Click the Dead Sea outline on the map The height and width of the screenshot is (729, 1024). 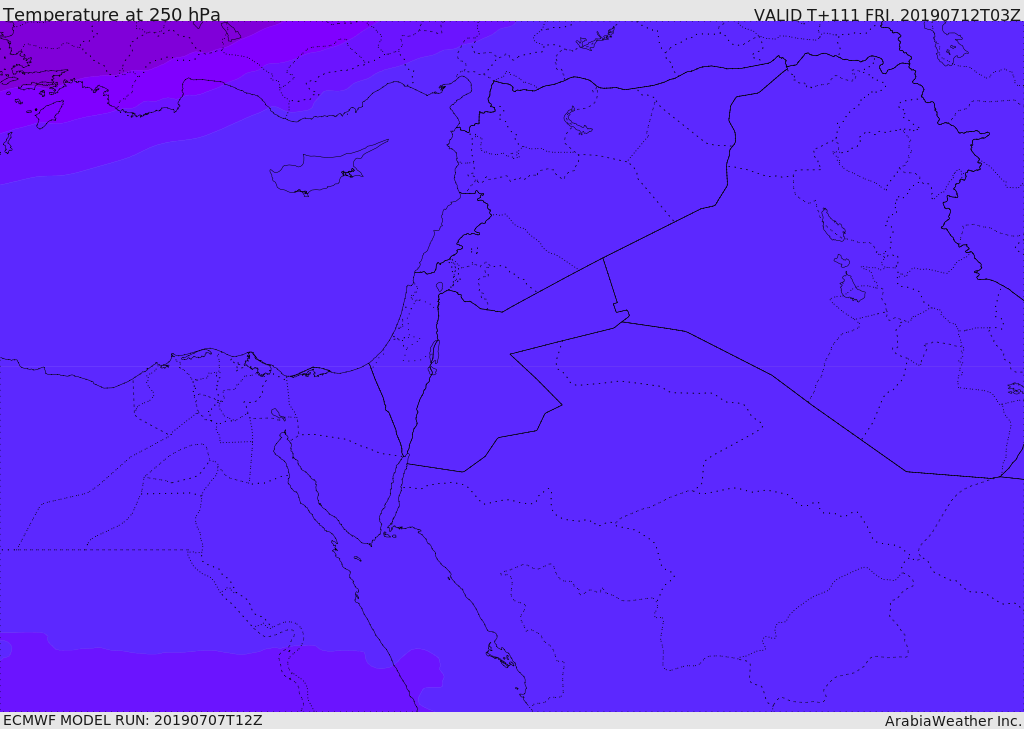(x=434, y=357)
